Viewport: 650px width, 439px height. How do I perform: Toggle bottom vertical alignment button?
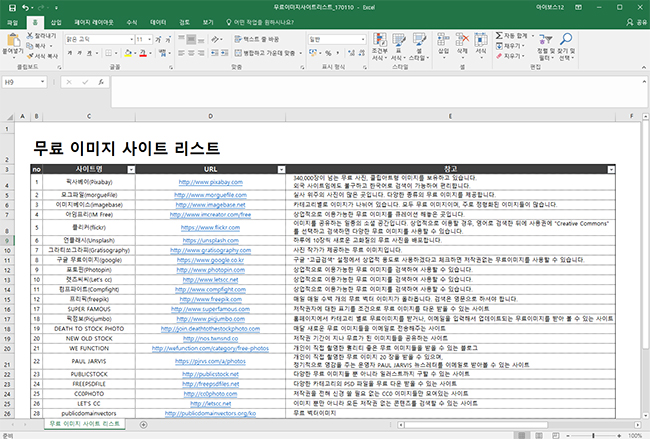(201, 40)
